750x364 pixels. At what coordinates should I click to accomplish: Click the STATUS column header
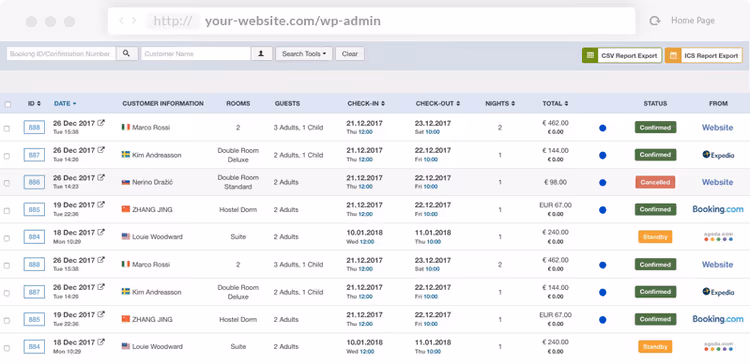[655, 103]
